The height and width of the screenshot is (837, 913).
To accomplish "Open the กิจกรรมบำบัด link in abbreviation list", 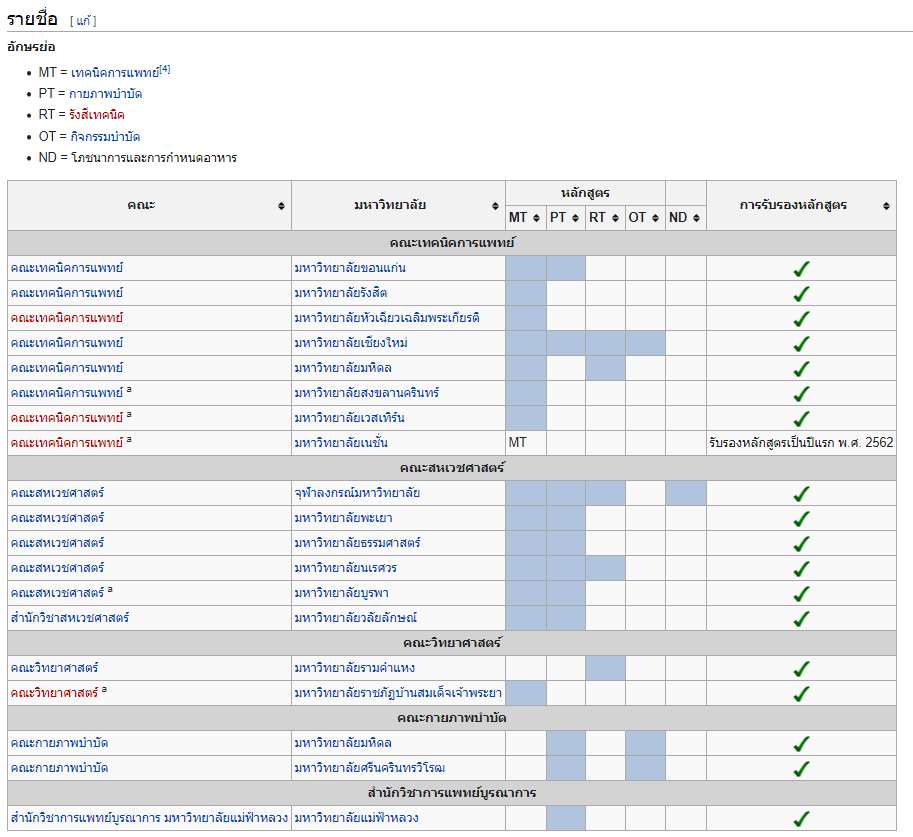I will [105, 136].
